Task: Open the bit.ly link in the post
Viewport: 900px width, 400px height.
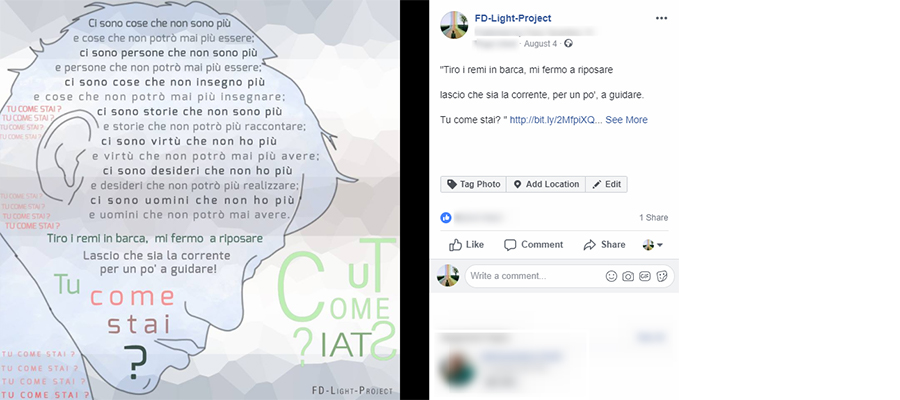Action: click(x=554, y=120)
